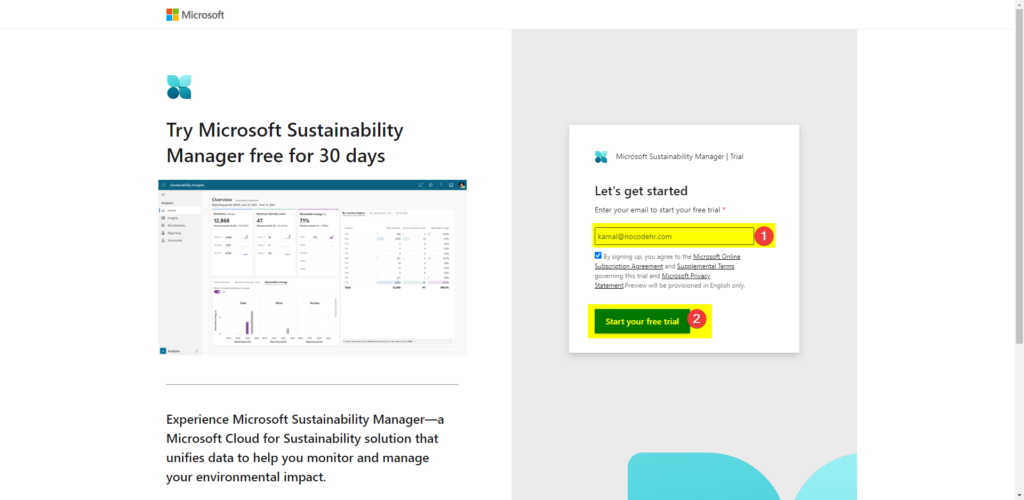
Task: Click the Microsoft logo in the header
Action: coord(195,14)
